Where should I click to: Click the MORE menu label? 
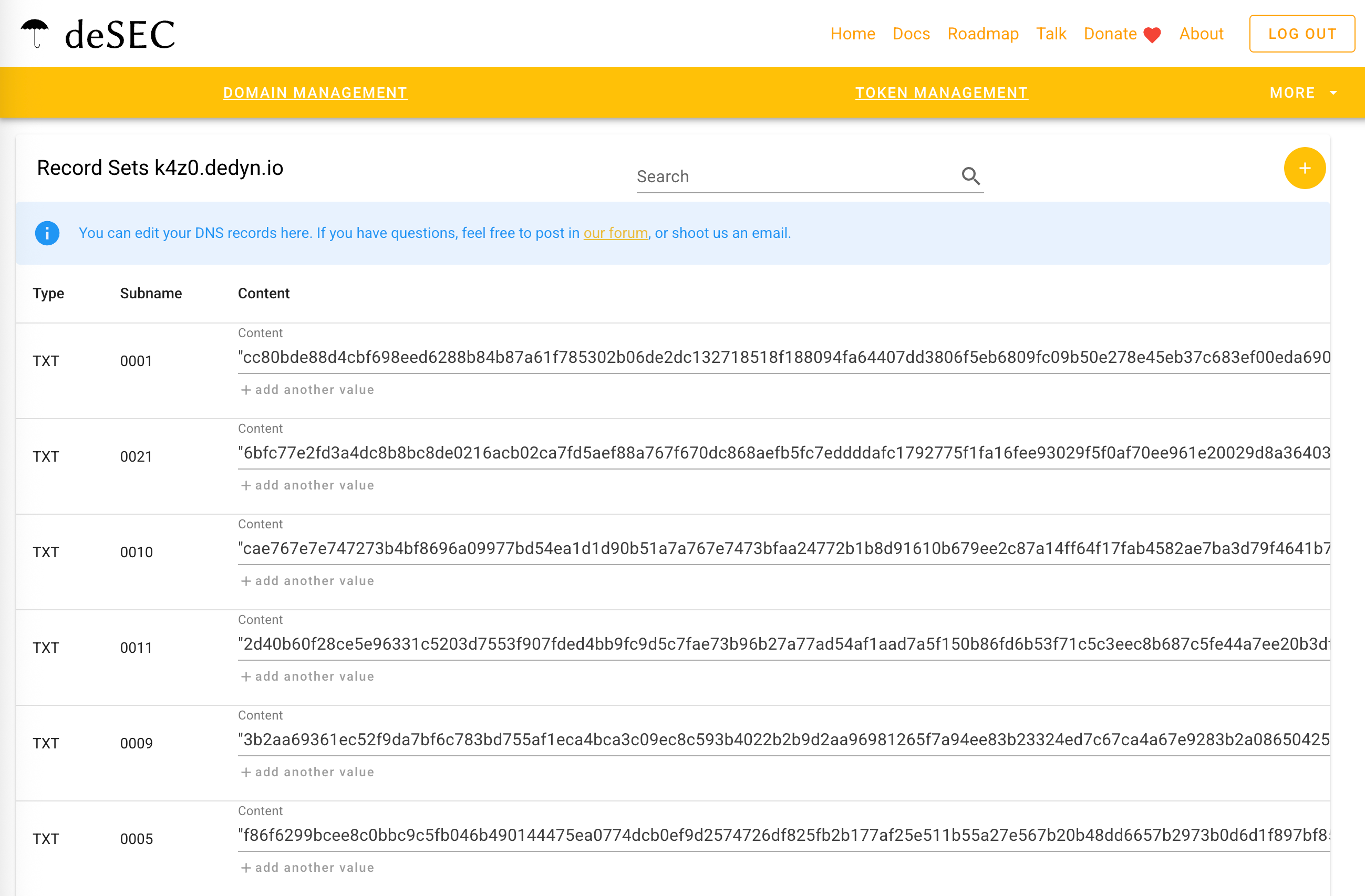tap(1292, 93)
